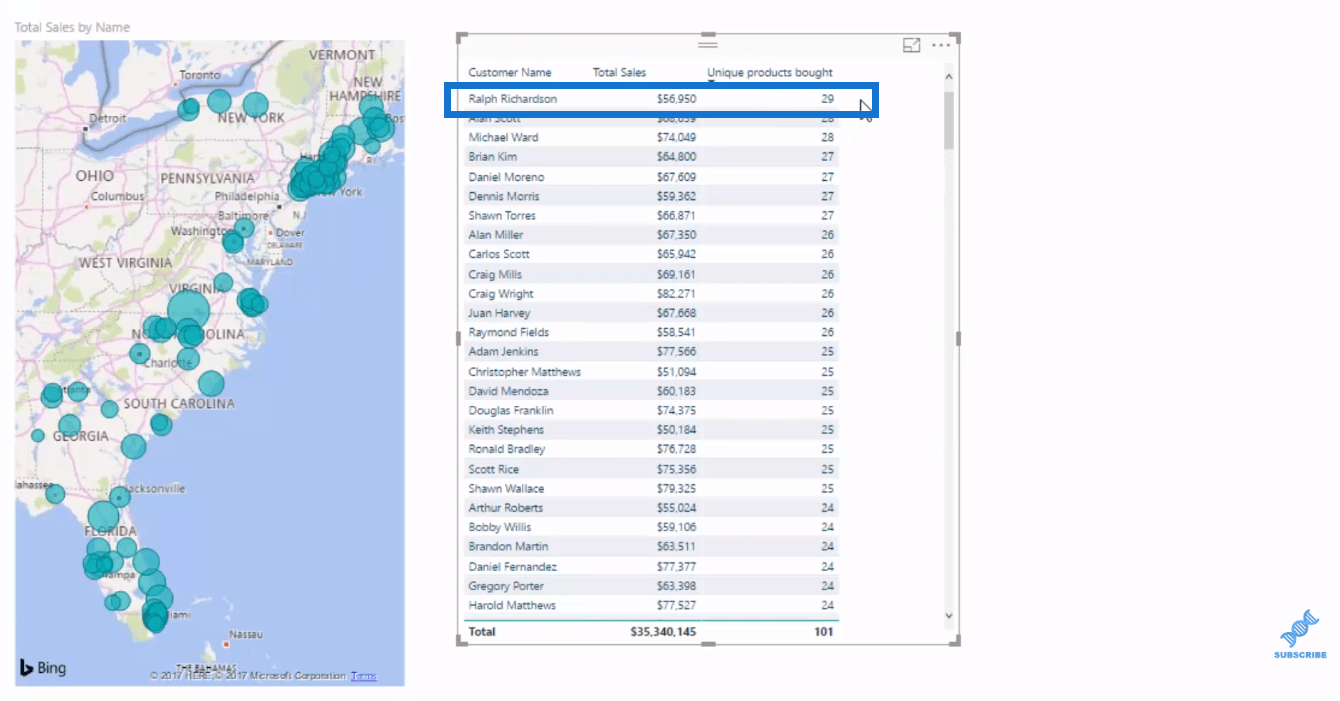The height and width of the screenshot is (701, 1340).
Task: Click the large Virginia bubble on the map
Action: [188, 311]
